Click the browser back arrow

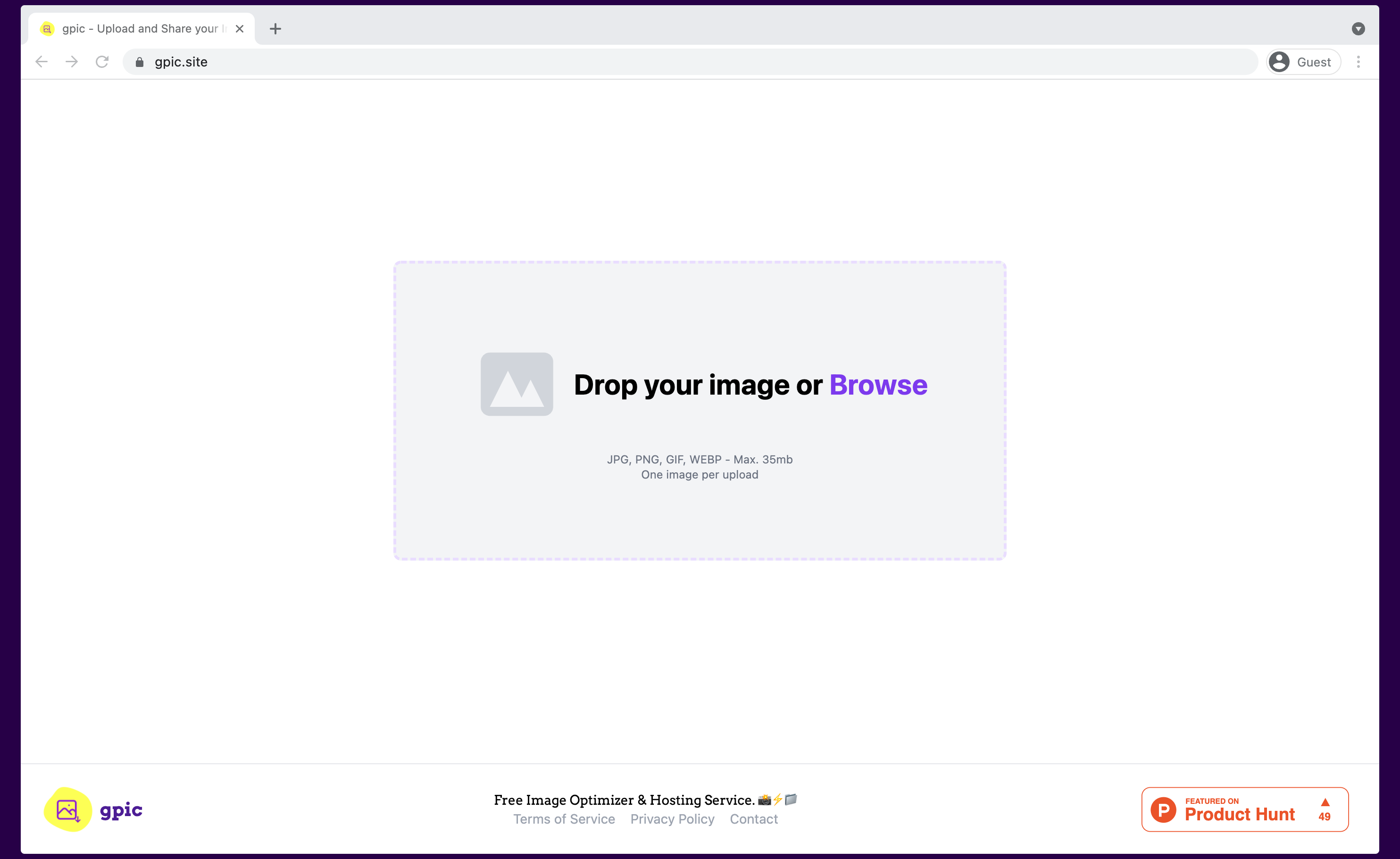[x=42, y=62]
